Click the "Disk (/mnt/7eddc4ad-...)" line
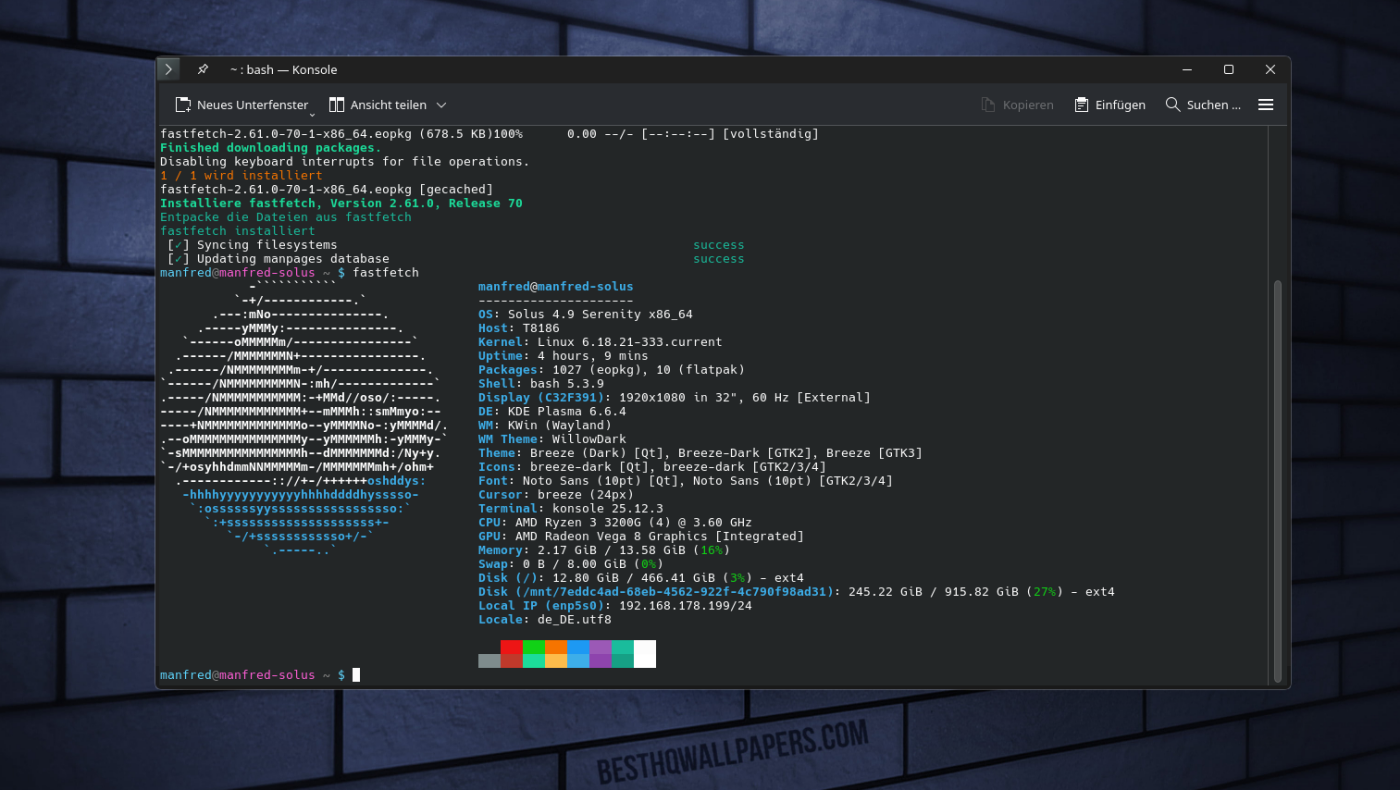 (x=797, y=592)
